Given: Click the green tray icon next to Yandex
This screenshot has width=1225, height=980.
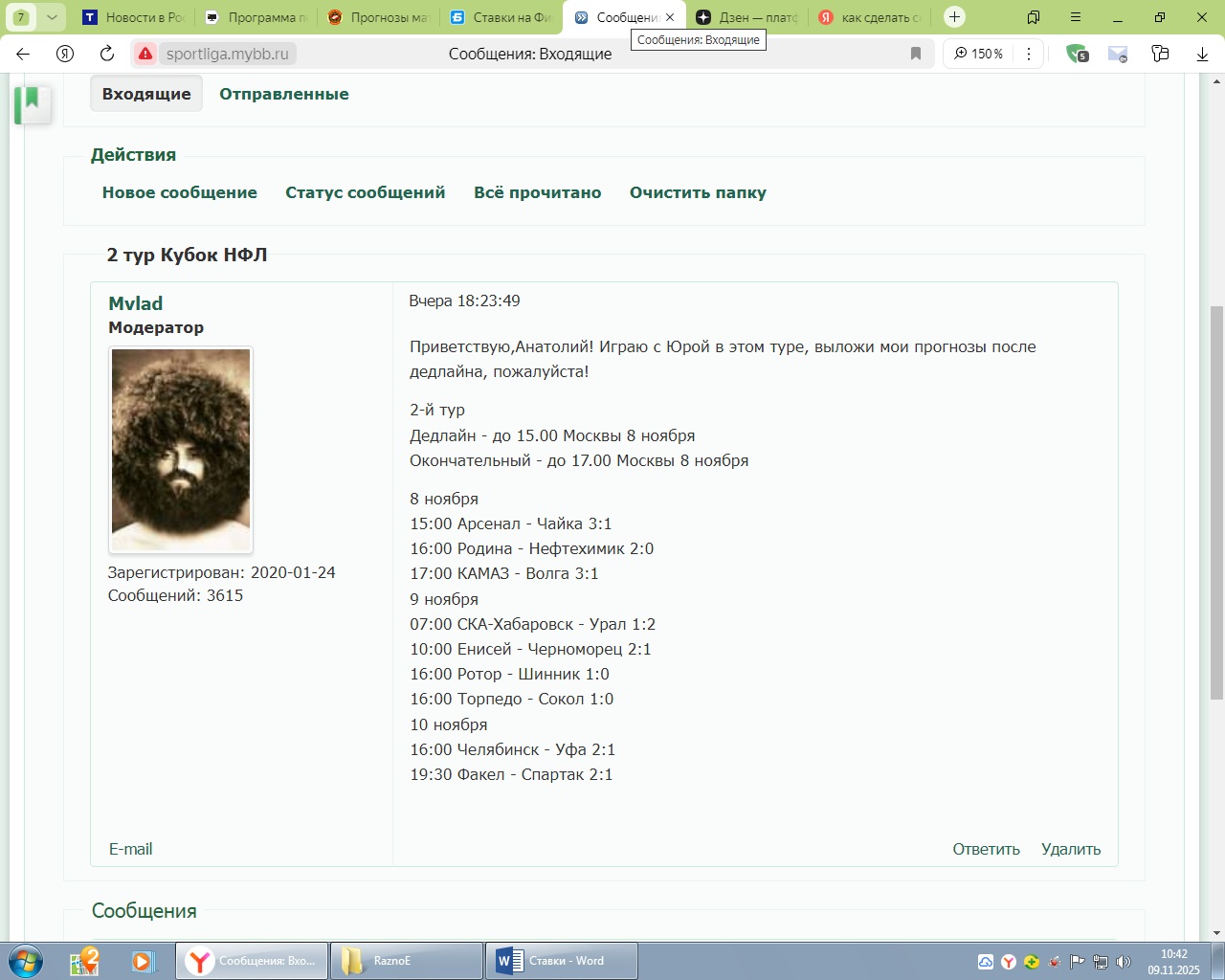Looking at the screenshot, I should pyautogui.click(x=1032, y=962).
